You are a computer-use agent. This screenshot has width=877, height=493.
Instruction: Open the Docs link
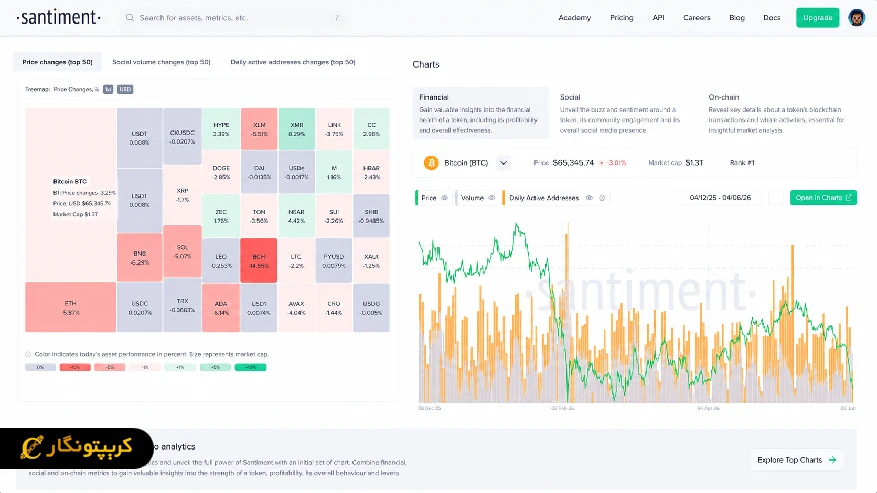(771, 17)
